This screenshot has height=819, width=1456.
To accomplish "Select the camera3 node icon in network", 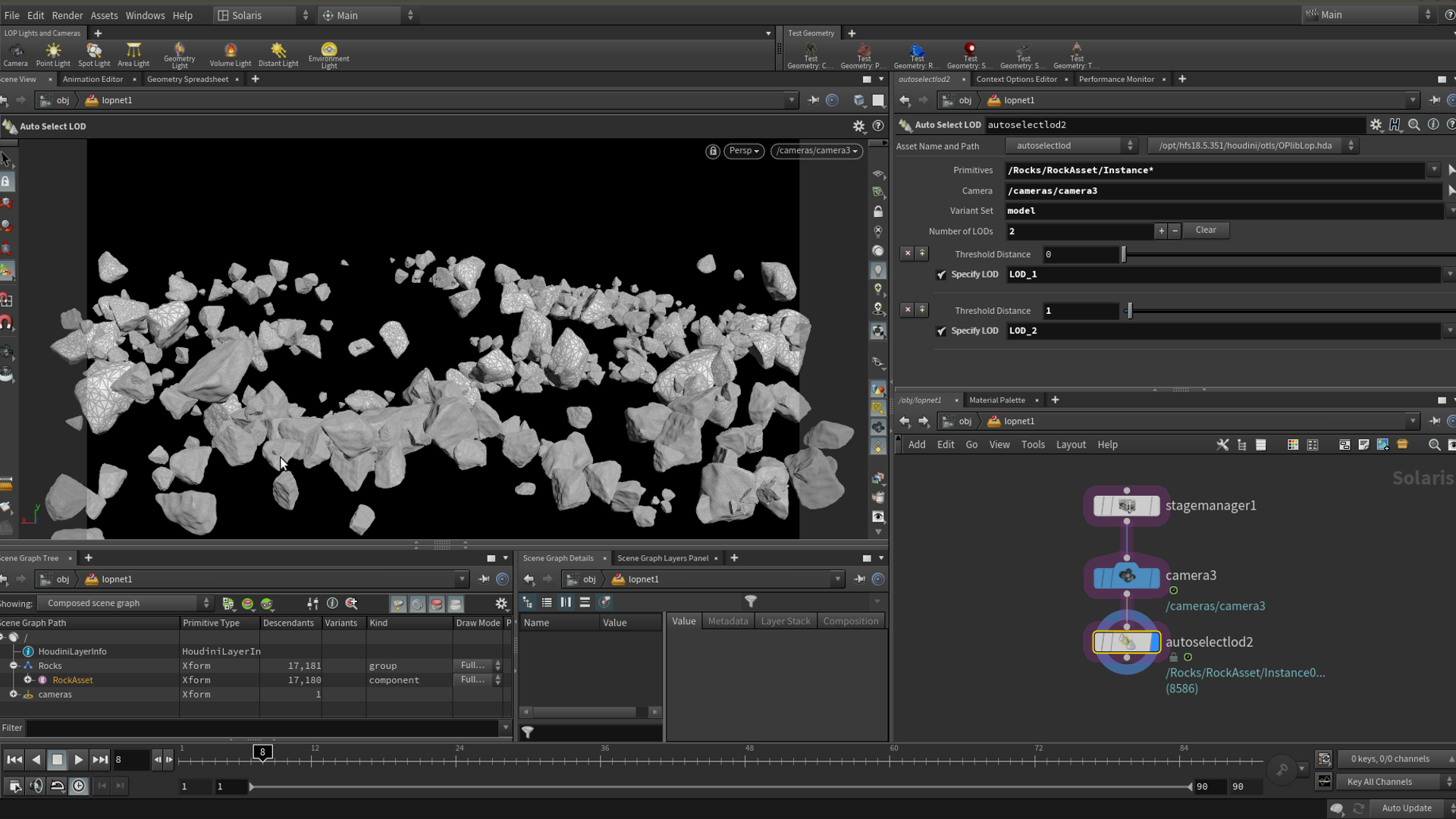I will tap(1127, 577).
